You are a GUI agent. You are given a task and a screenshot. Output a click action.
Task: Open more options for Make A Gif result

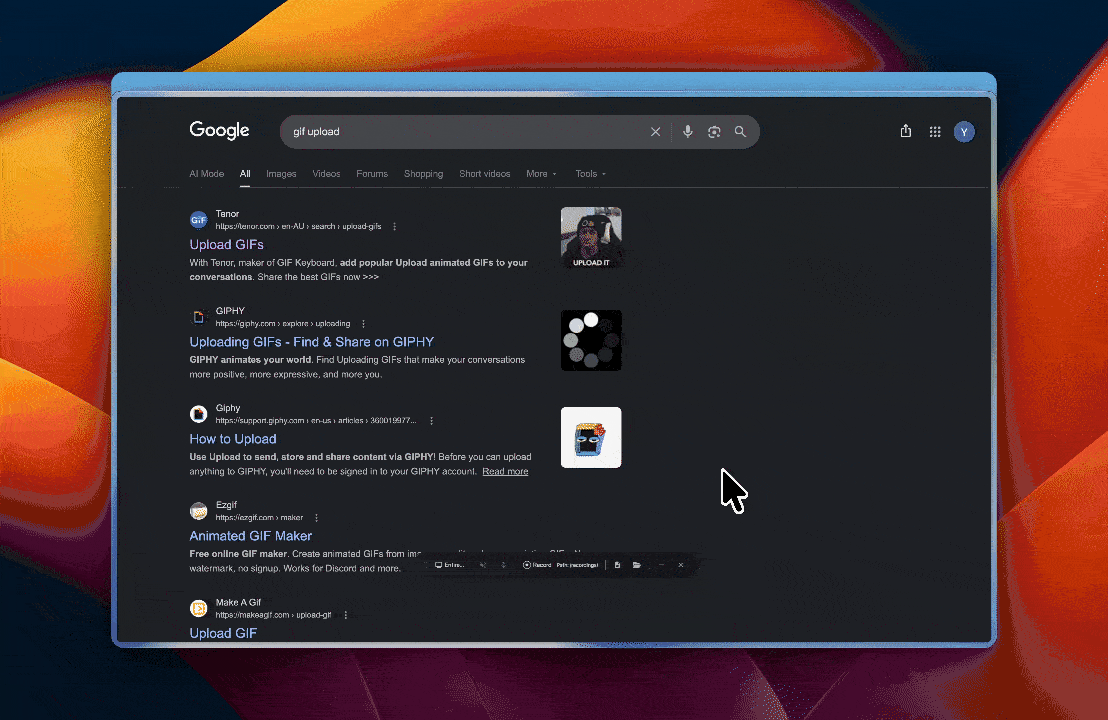(346, 615)
